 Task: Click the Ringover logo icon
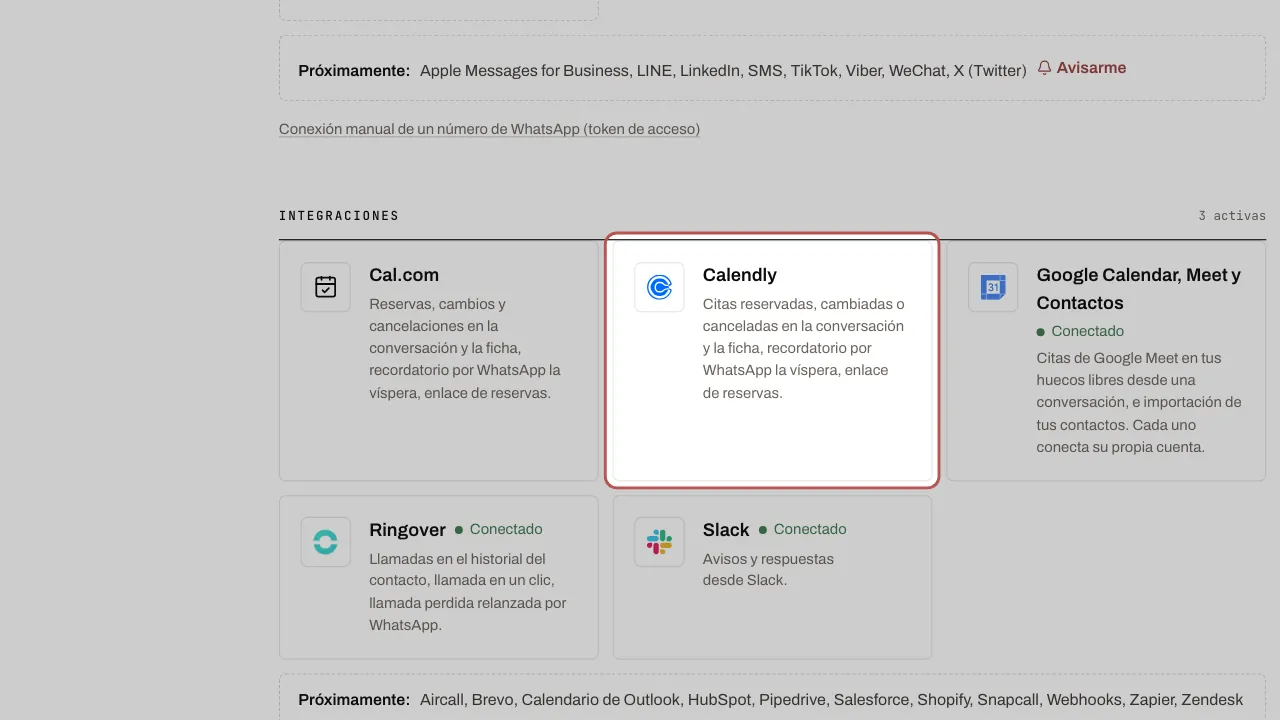coord(325,542)
